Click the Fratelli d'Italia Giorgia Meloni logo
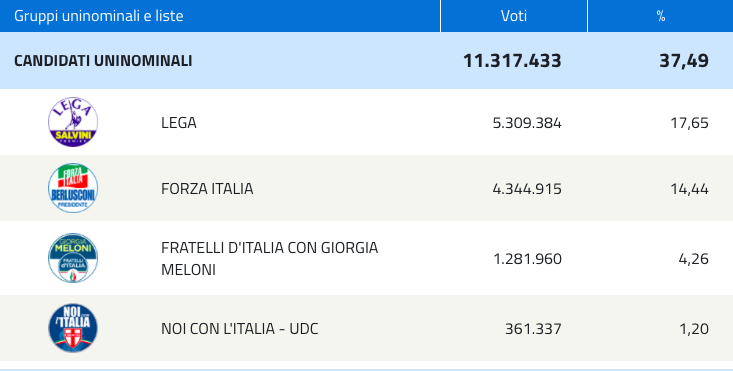Screen dimensions: 733x371 (73, 258)
